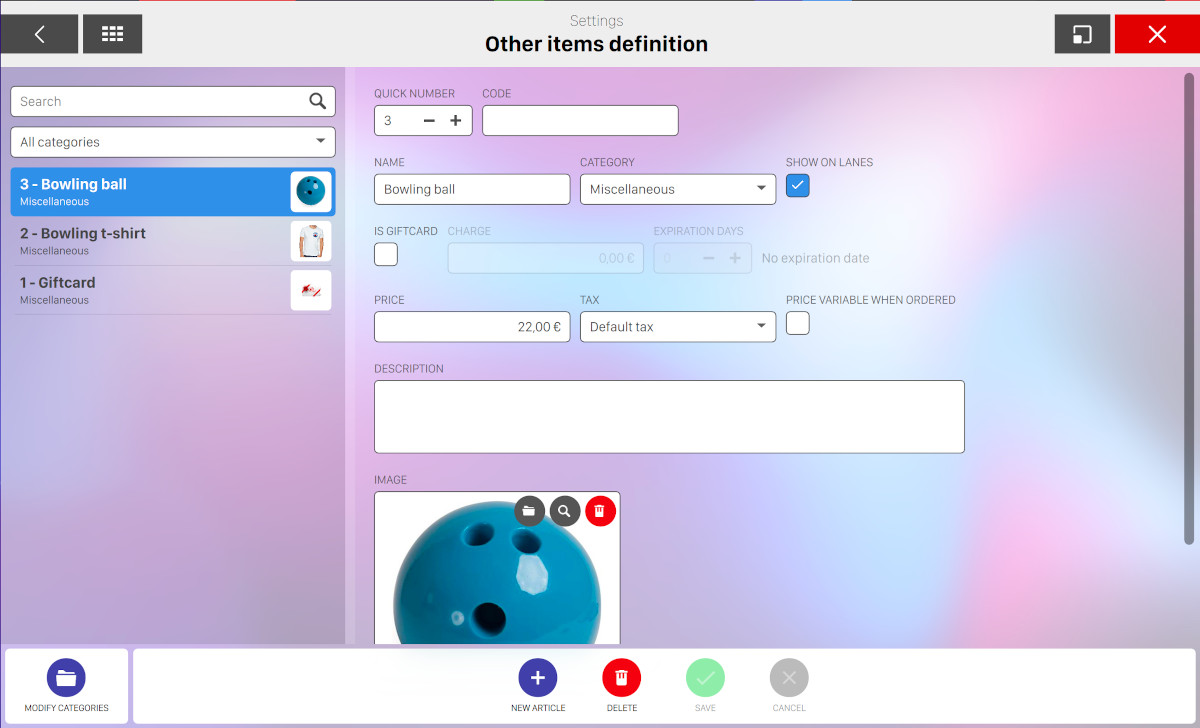The width and height of the screenshot is (1200, 728).
Task: Click the search magnifier icon
Action: [x=317, y=101]
